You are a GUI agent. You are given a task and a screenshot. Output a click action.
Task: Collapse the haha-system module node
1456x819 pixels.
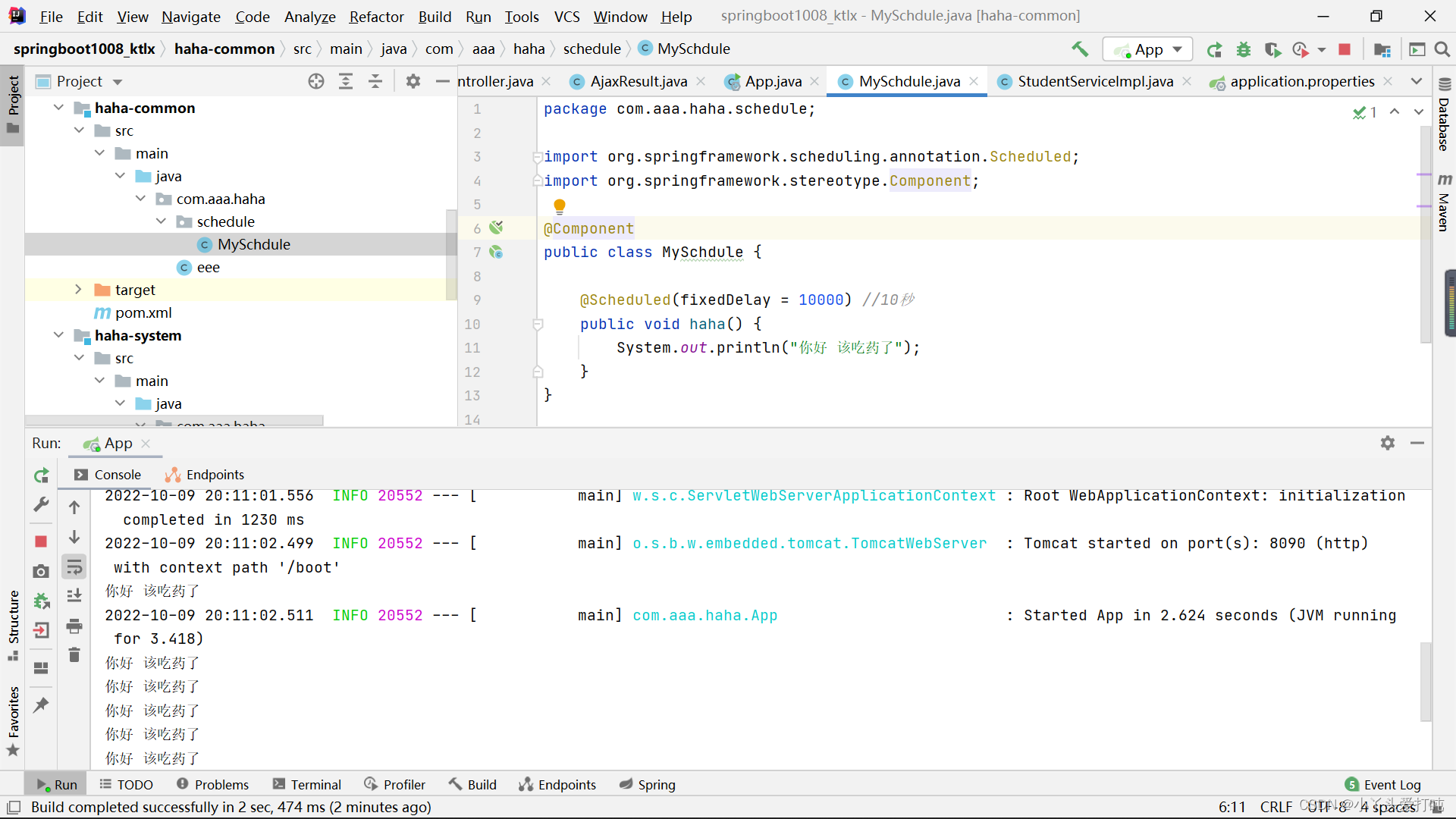point(58,335)
